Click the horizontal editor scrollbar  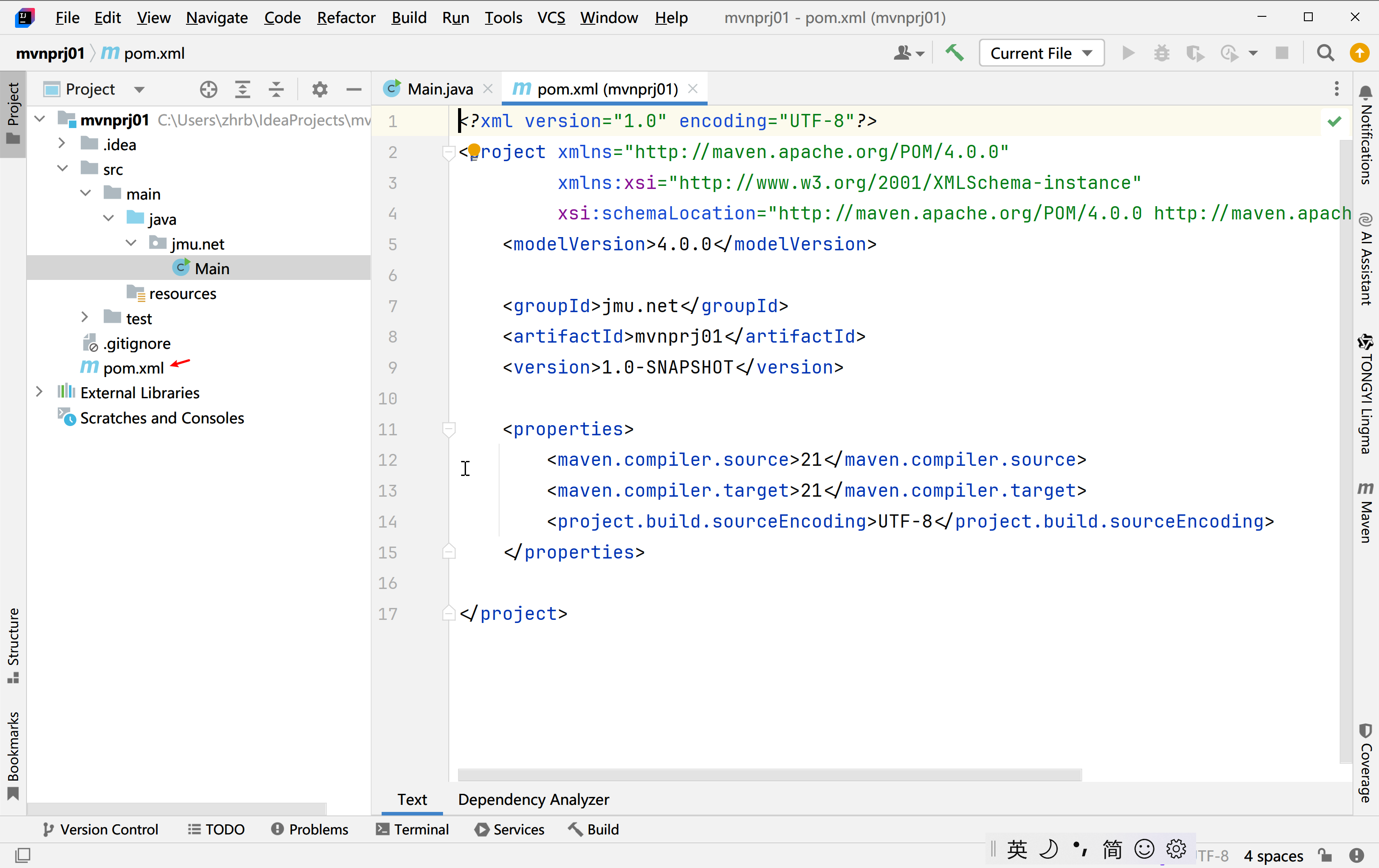[x=769, y=775]
